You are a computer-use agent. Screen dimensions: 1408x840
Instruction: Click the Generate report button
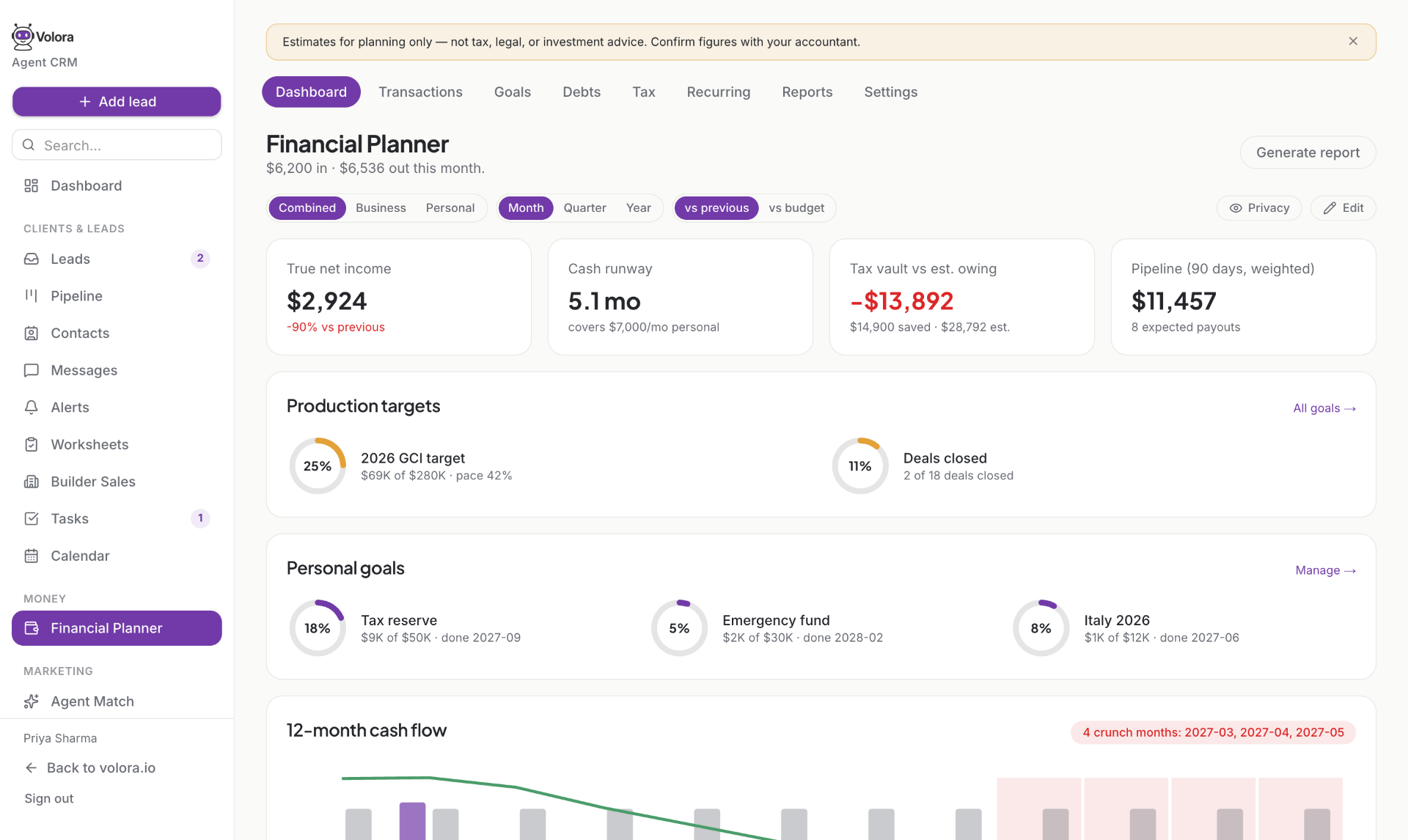coord(1308,152)
